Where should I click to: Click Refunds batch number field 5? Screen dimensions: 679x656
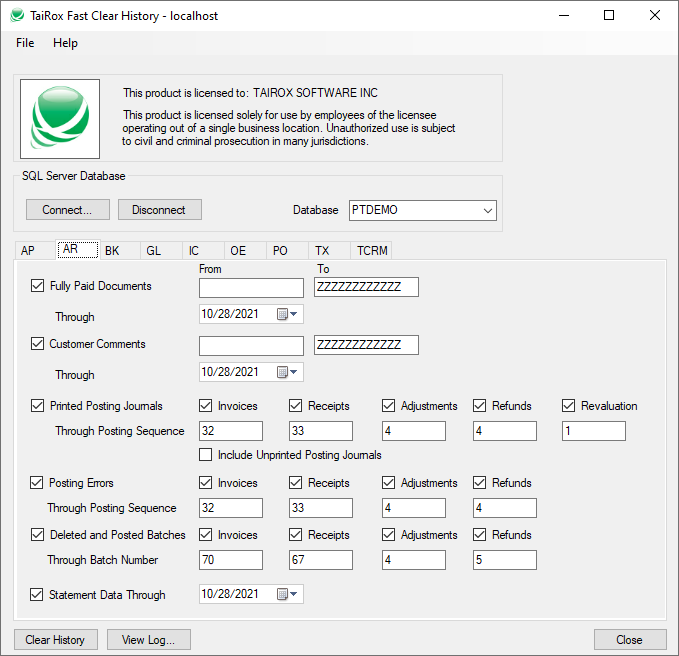[x=505, y=560]
